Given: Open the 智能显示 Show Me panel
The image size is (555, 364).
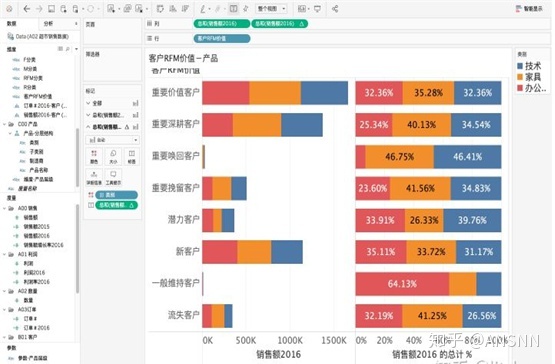Looking at the screenshot, I should (529, 9).
